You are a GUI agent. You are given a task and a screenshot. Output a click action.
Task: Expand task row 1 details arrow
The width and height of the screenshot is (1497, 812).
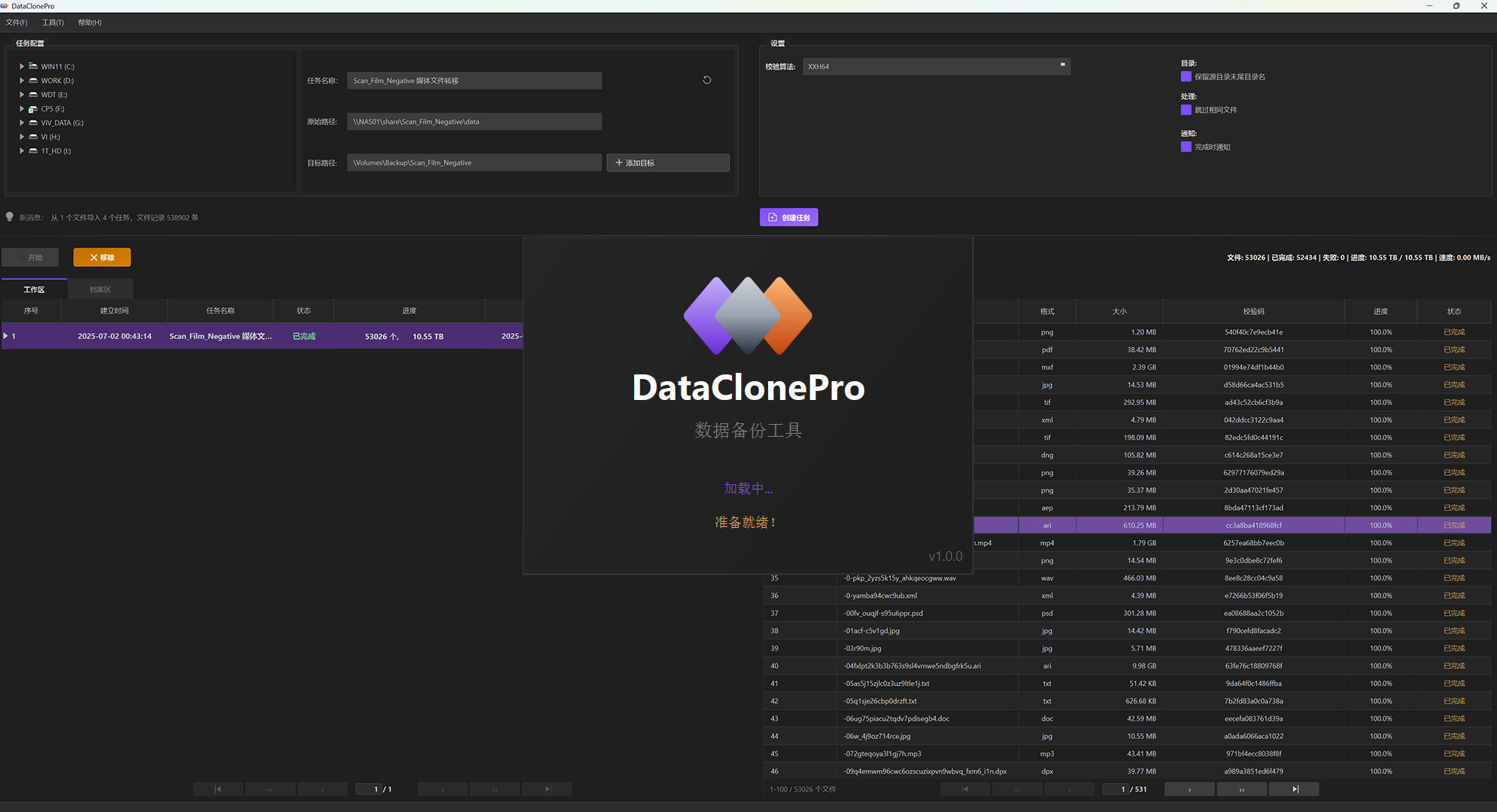[5, 336]
